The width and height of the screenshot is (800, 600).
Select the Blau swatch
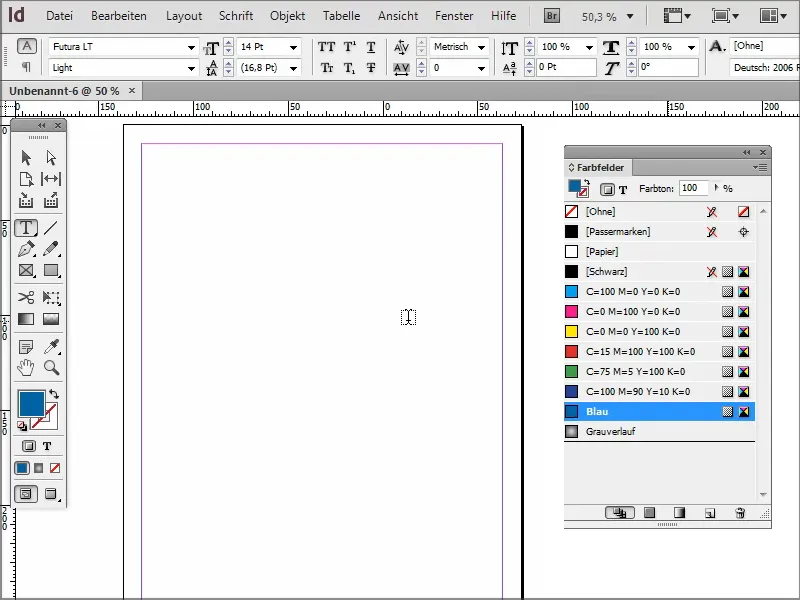point(659,412)
